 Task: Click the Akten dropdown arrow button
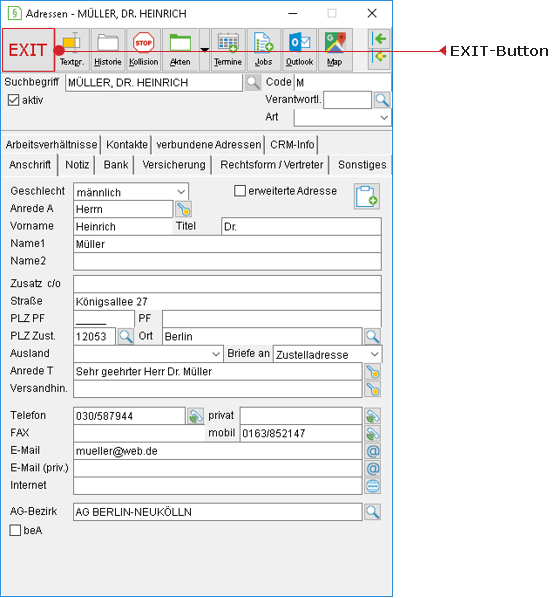click(x=205, y=50)
